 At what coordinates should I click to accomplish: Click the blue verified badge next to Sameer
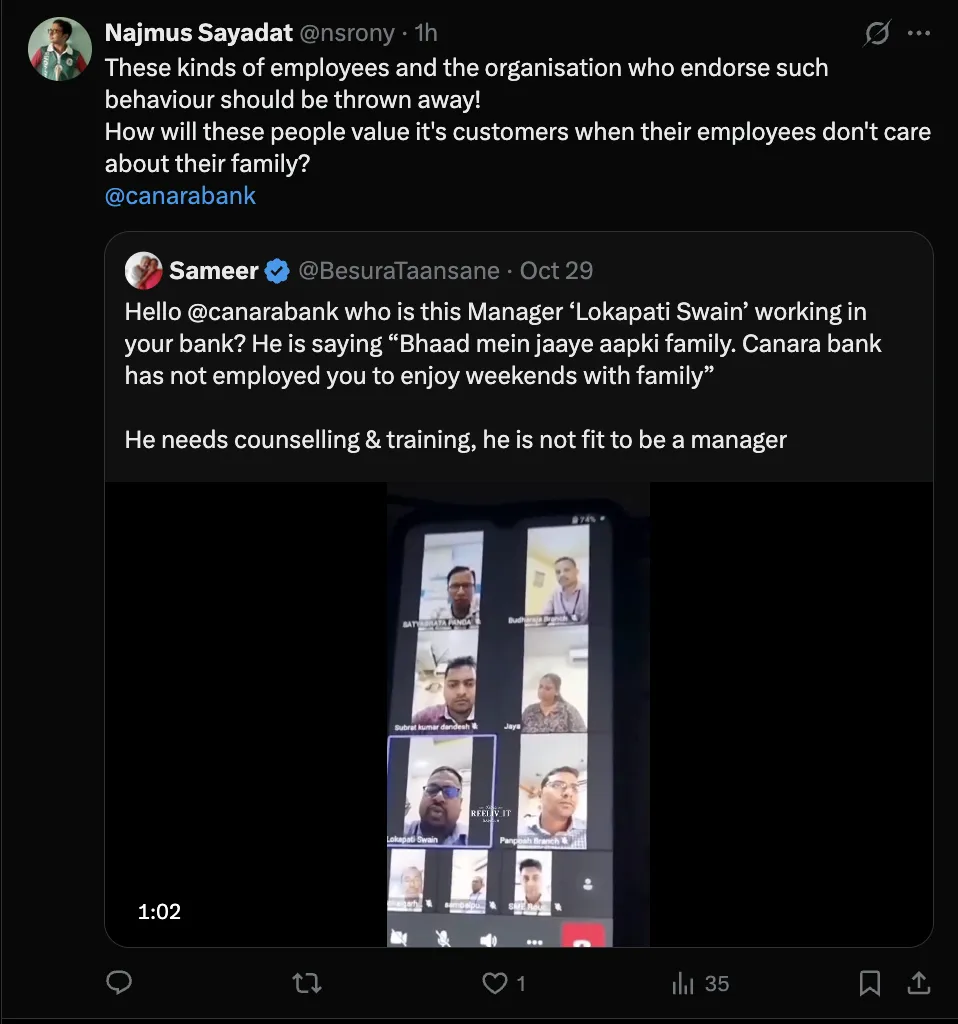click(x=278, y=271)
